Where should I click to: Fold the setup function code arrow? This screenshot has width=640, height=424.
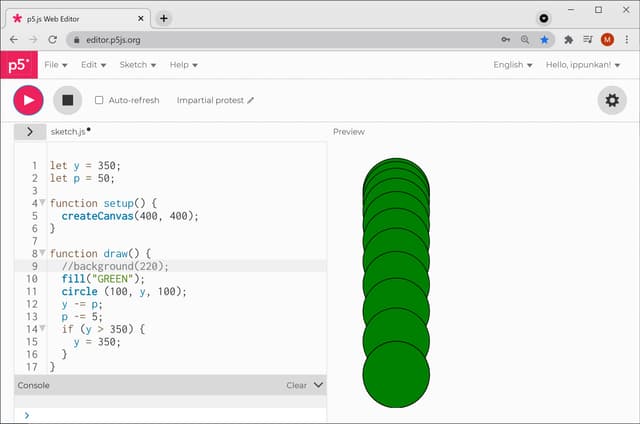42,203
